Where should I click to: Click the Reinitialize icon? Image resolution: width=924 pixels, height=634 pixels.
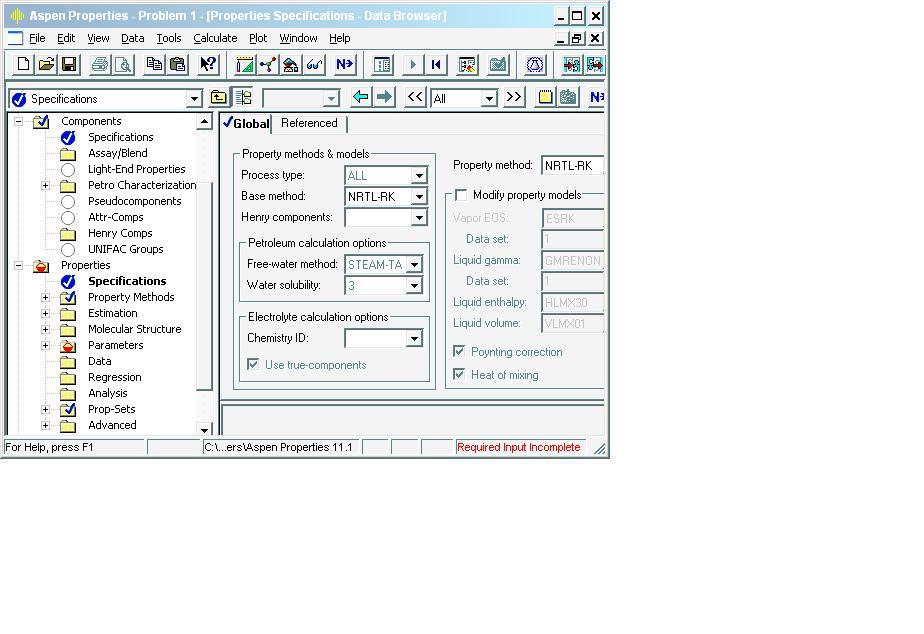[435, 64]
